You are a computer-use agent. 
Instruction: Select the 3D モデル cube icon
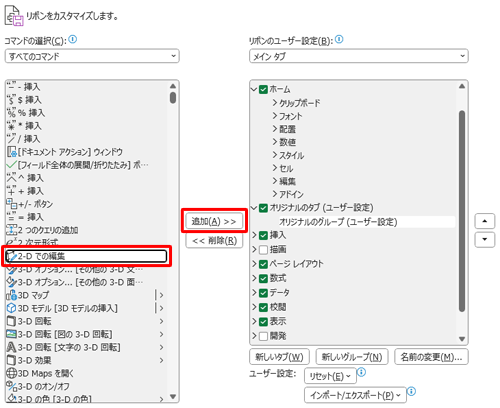click(x=12, y=308)
